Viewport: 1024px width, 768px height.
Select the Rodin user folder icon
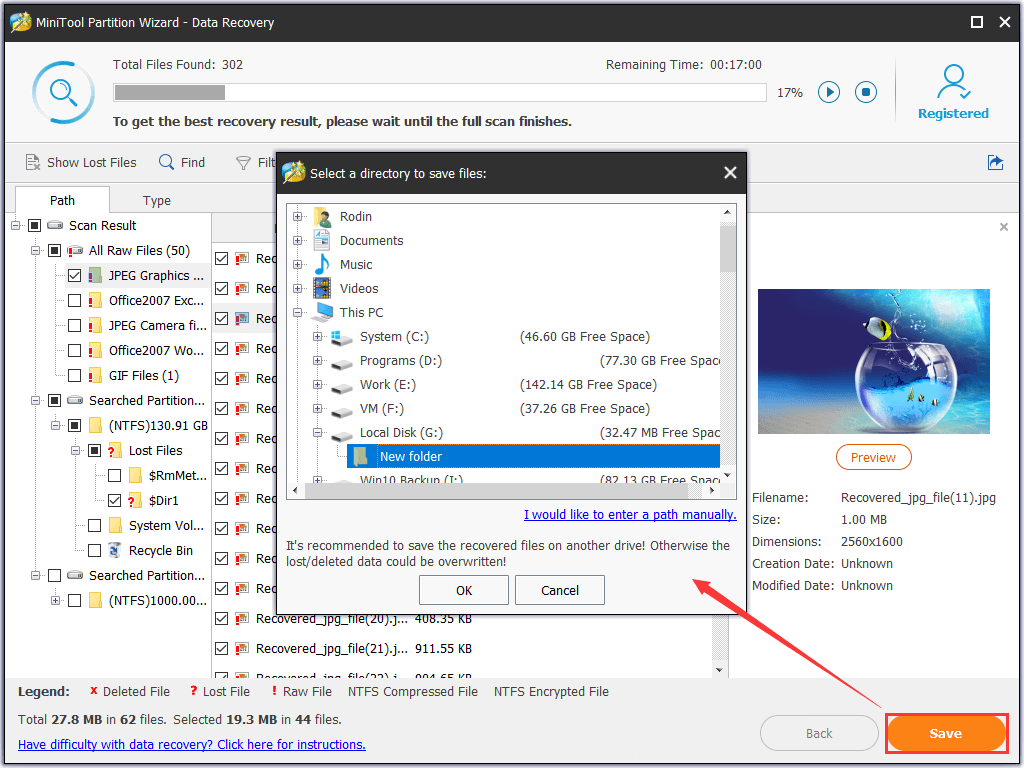(322, 217)
